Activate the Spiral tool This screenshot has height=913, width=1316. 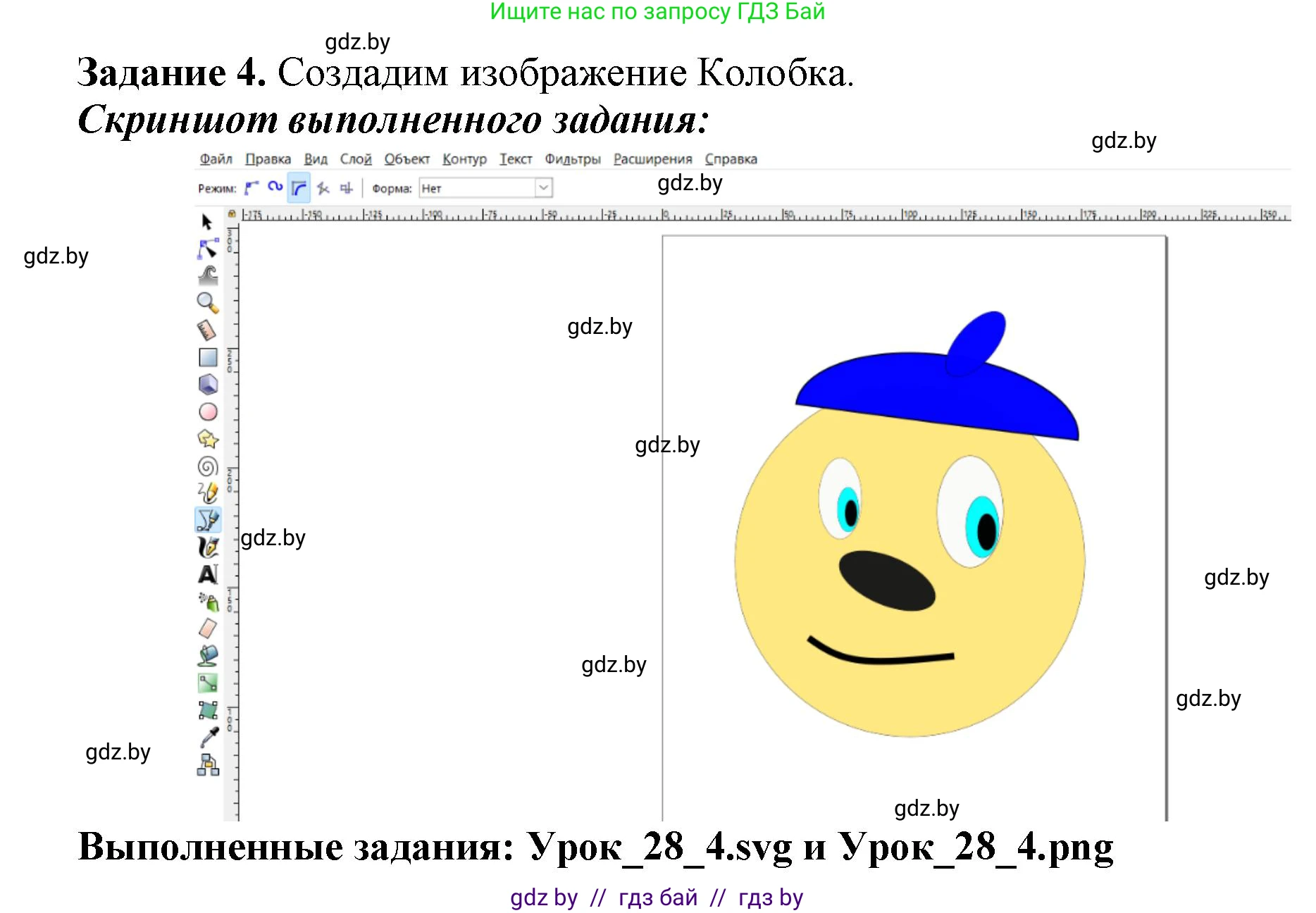tap(208, 466)
